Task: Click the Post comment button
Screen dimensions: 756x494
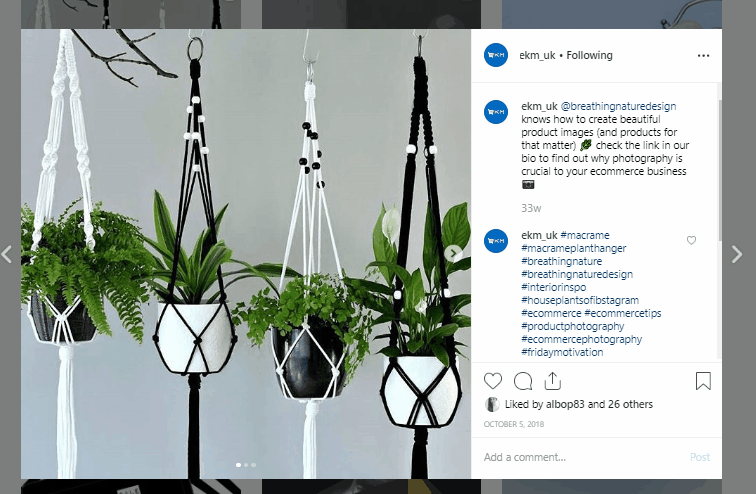Action: (x=700, y=457)
